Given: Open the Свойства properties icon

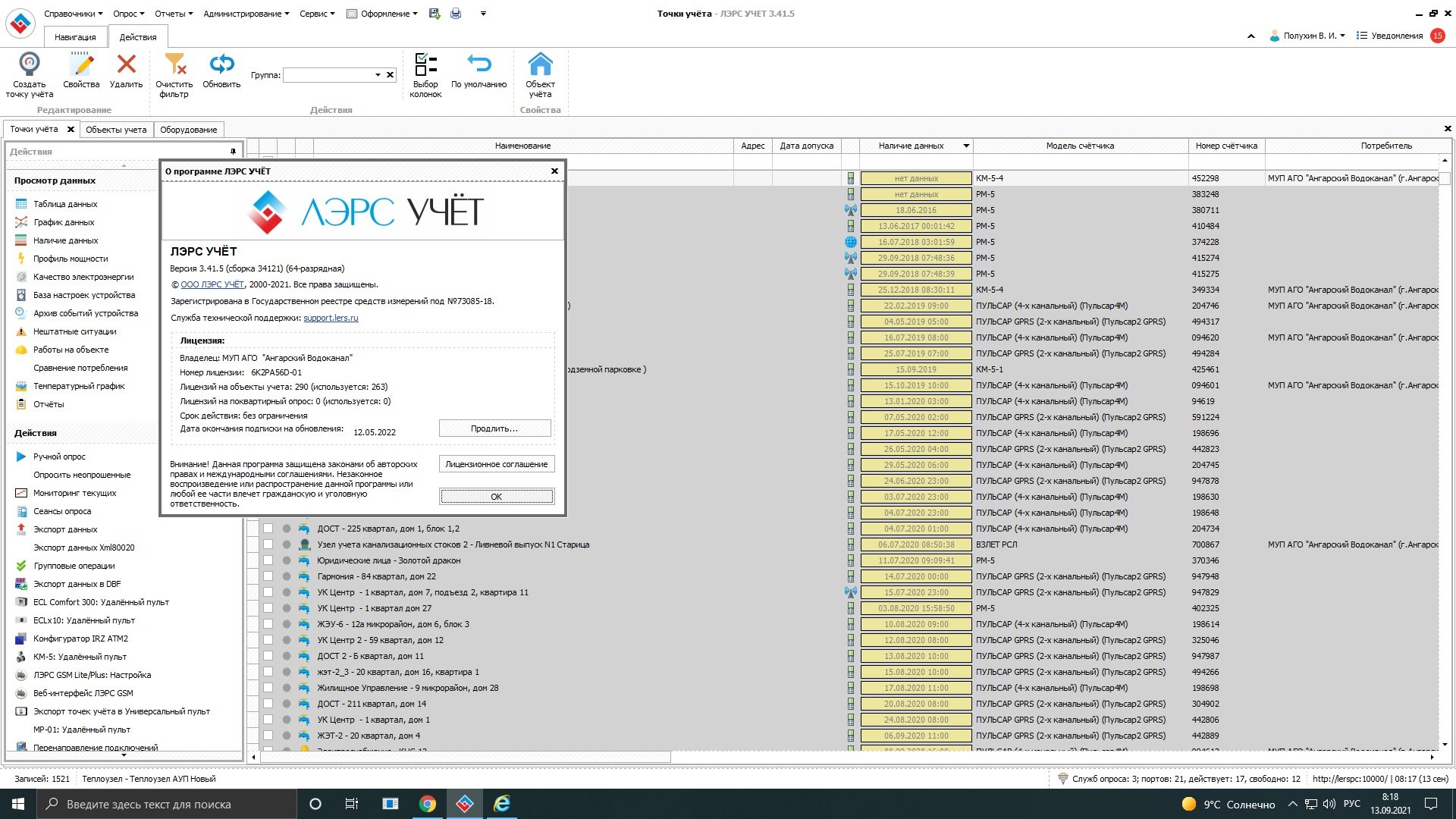Looking at the screenshot, I should (x=81, y=64).
